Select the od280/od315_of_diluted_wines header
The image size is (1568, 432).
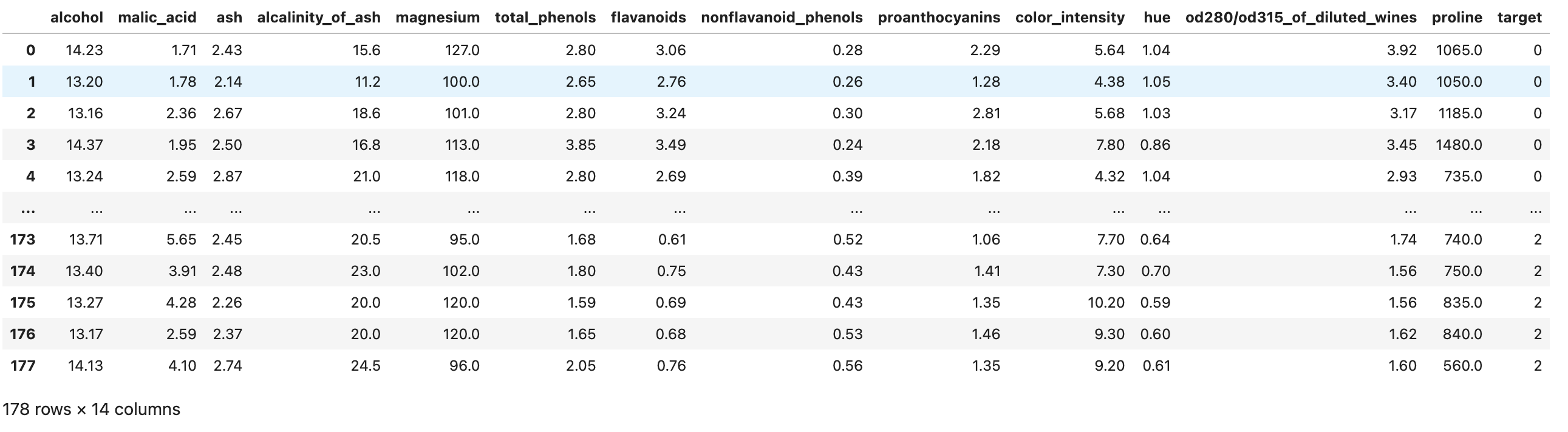[1301, 18]
